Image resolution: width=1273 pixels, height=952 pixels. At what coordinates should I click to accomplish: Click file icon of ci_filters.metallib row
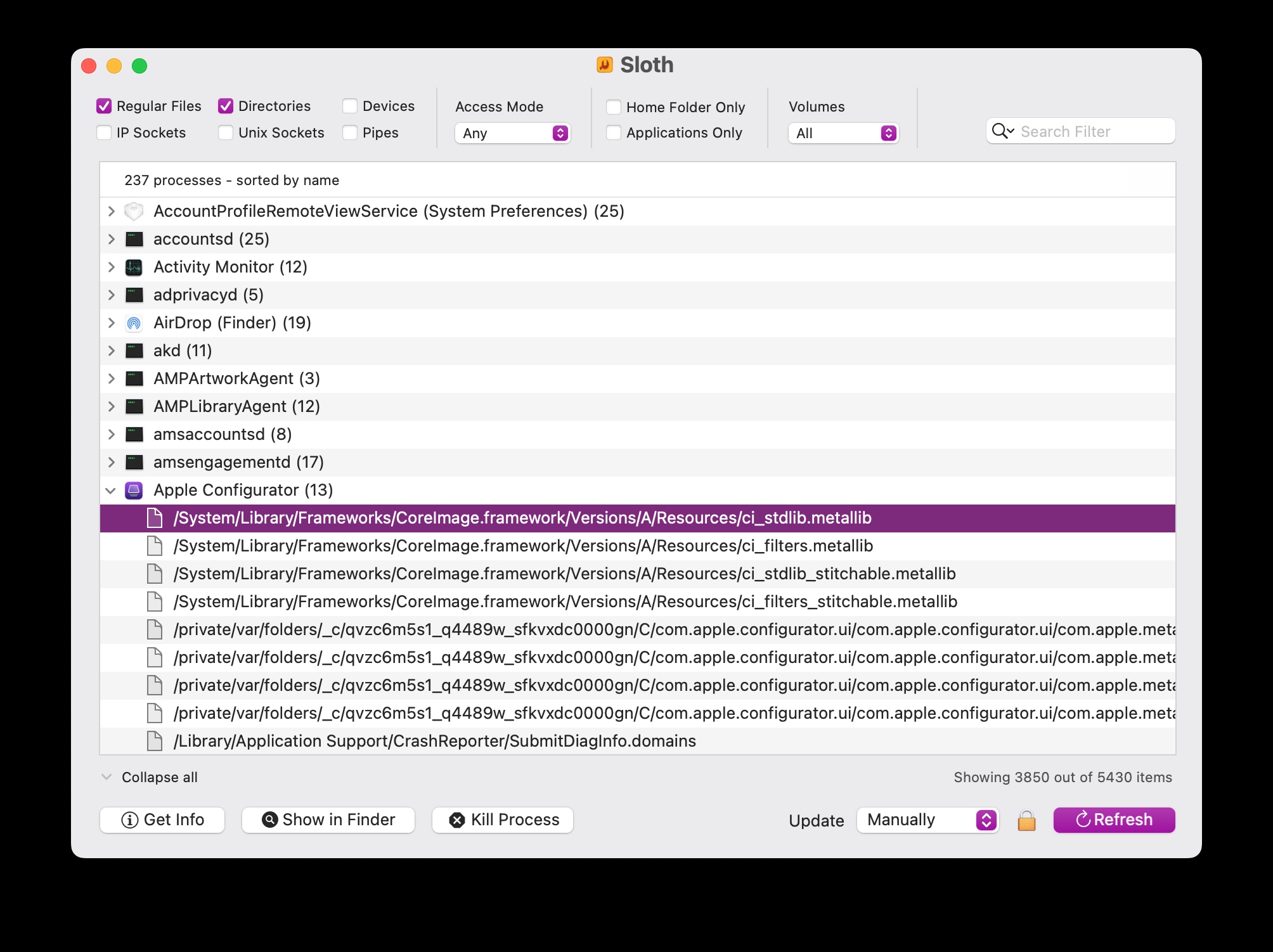pos(154,546)
